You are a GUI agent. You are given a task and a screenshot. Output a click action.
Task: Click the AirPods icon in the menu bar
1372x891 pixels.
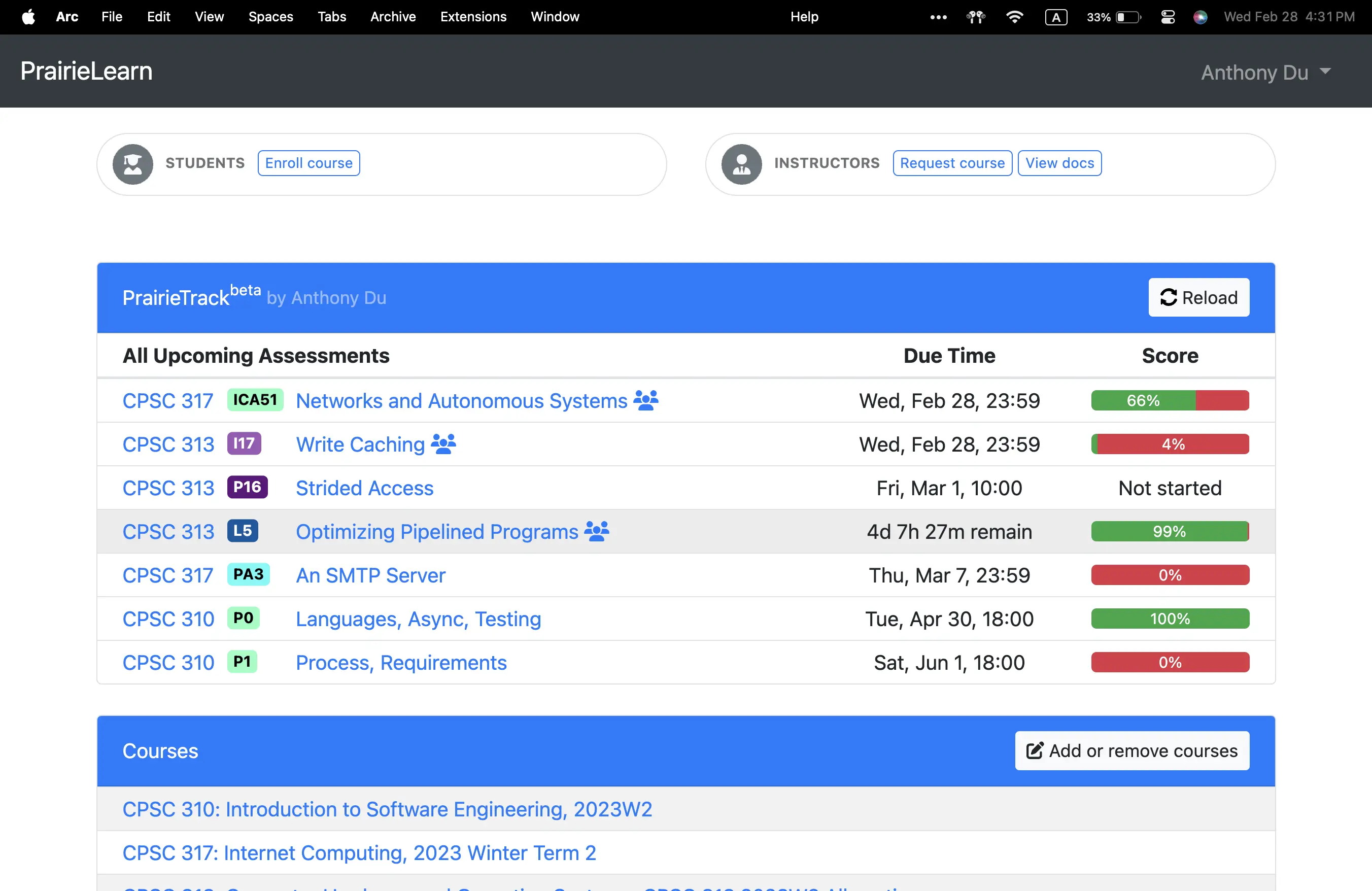(976, 17)
